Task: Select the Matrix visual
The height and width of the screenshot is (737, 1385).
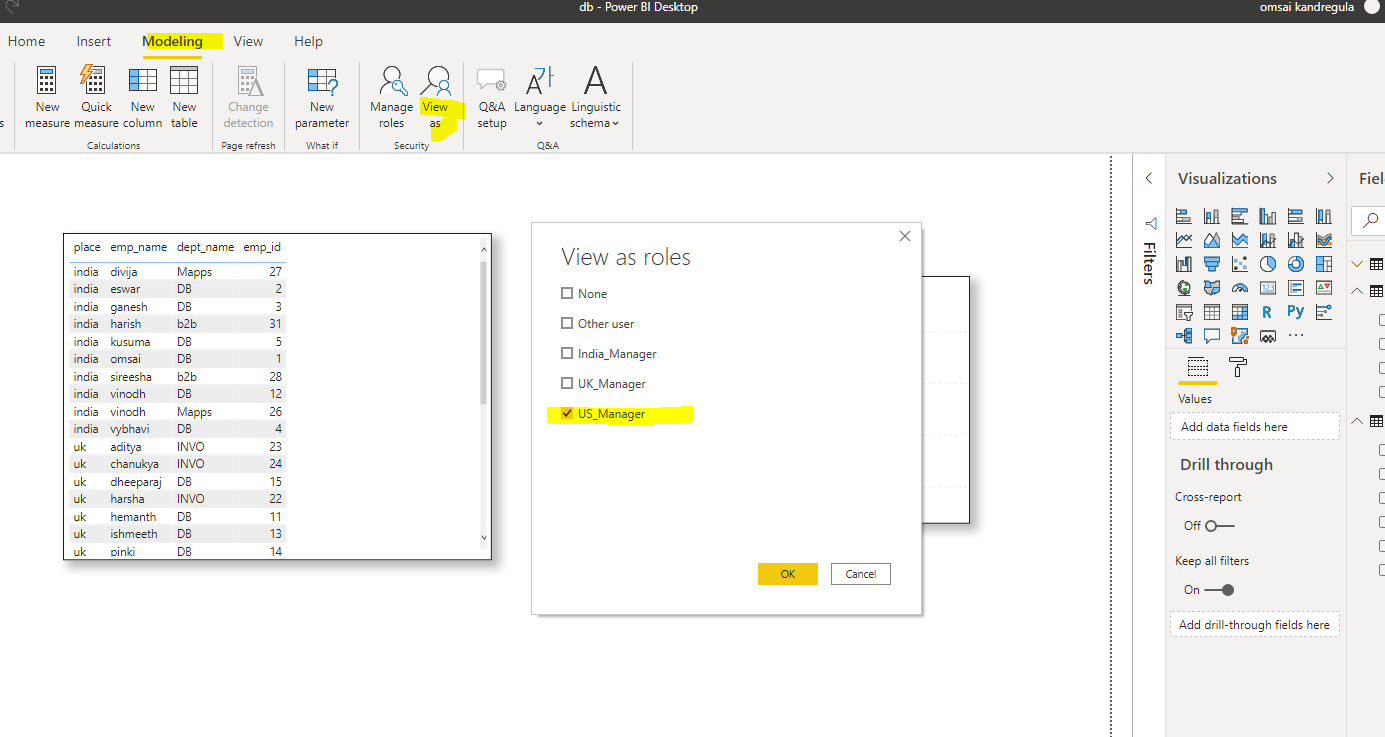Action: coord(1239,312)
